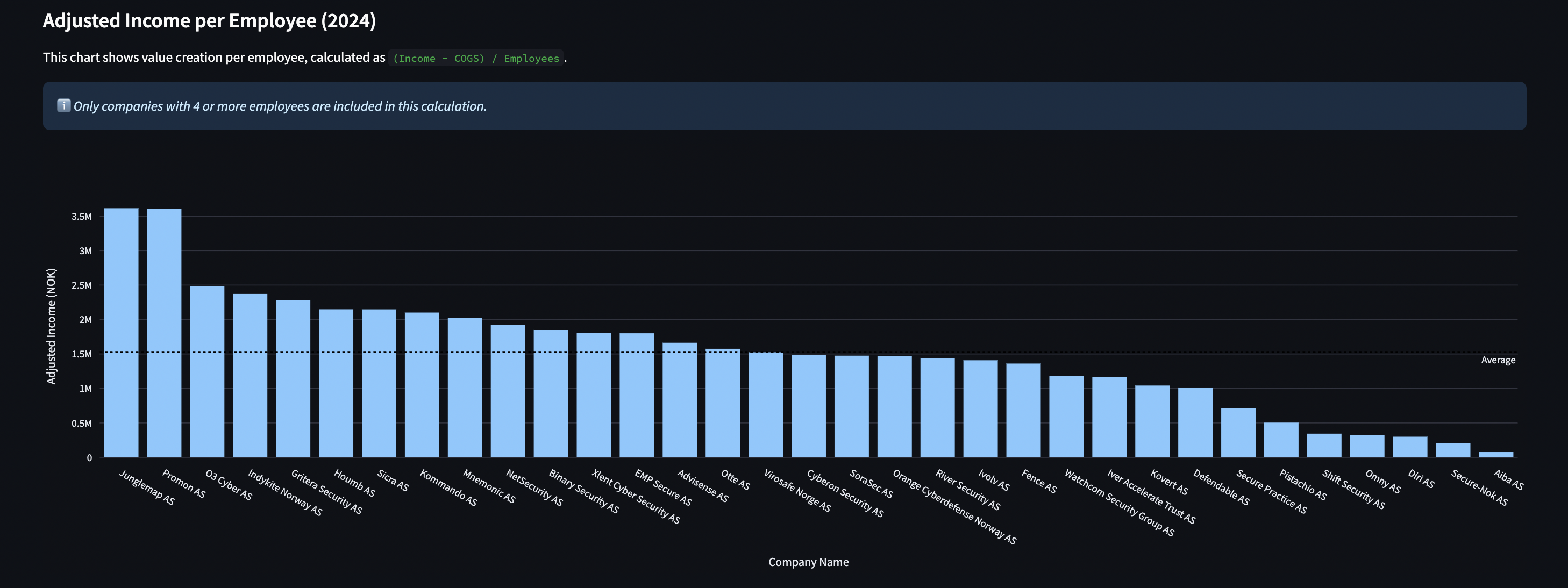Click the 'Watchcom Security Group AS' axis label

point(1120,503)
